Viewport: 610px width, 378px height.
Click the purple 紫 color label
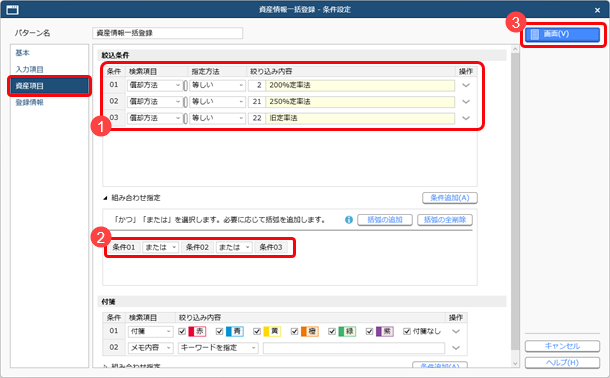385,331
